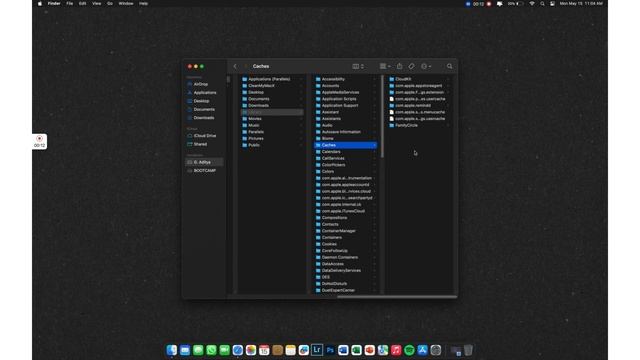Launch Lightroom from the Dock
Screen dimensions: 640x360
(317, 350)
